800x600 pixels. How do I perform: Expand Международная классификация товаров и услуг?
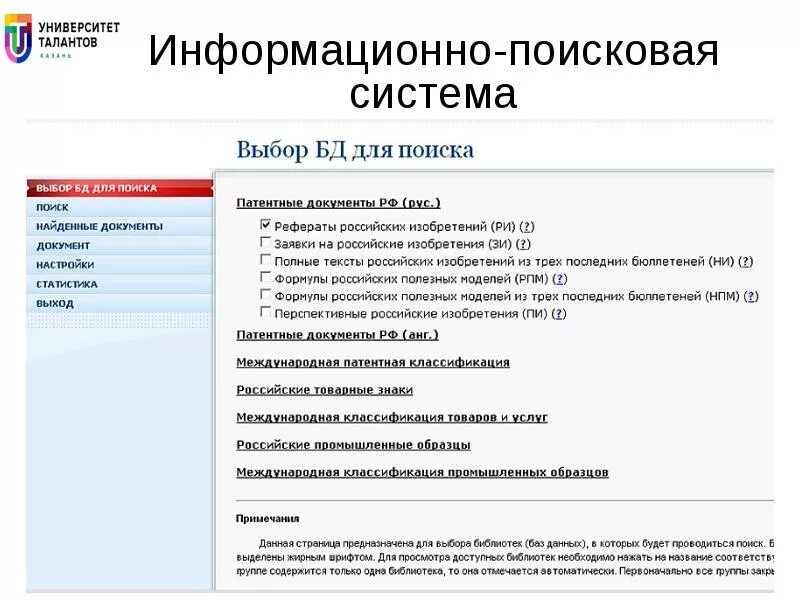click(x=392, y=418)
